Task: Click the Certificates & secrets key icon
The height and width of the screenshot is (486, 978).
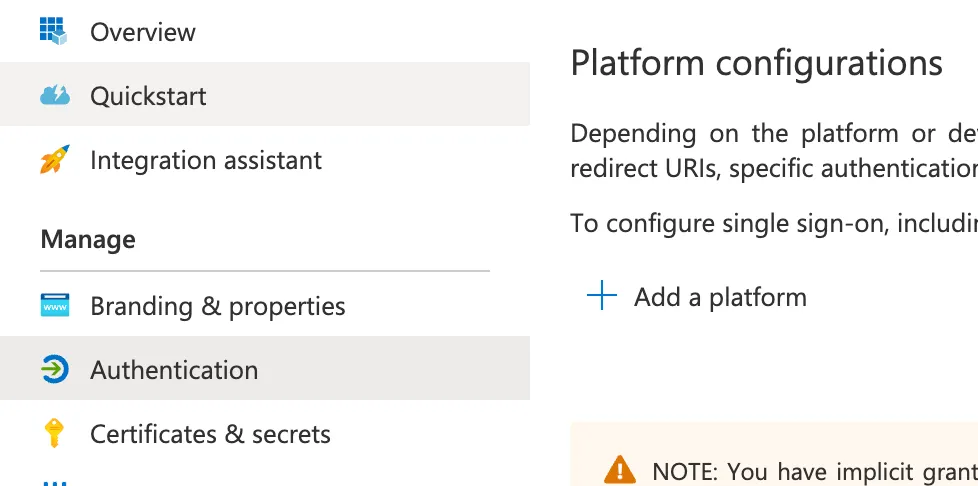Action: click(55, 433)
